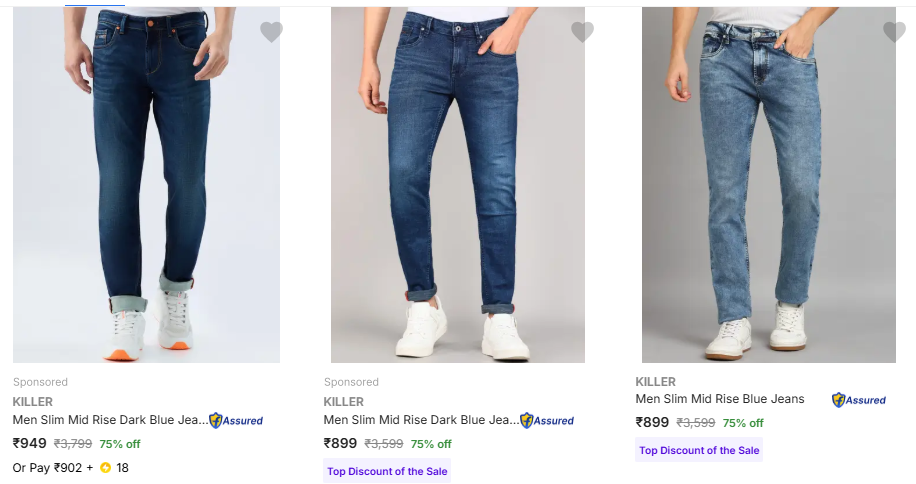Toggle wishlist heart on ₹899 dark blue jeans
This screenshot has width=916, height=484.
582,32
